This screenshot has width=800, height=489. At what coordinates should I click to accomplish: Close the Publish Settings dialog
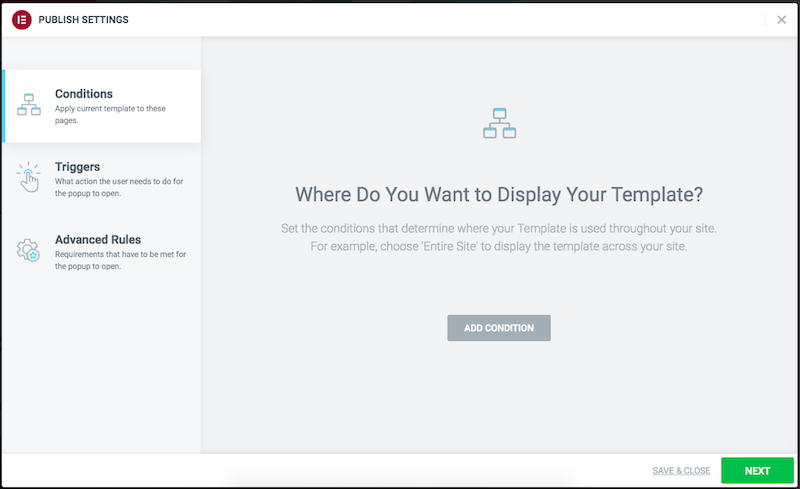(781, 19)
